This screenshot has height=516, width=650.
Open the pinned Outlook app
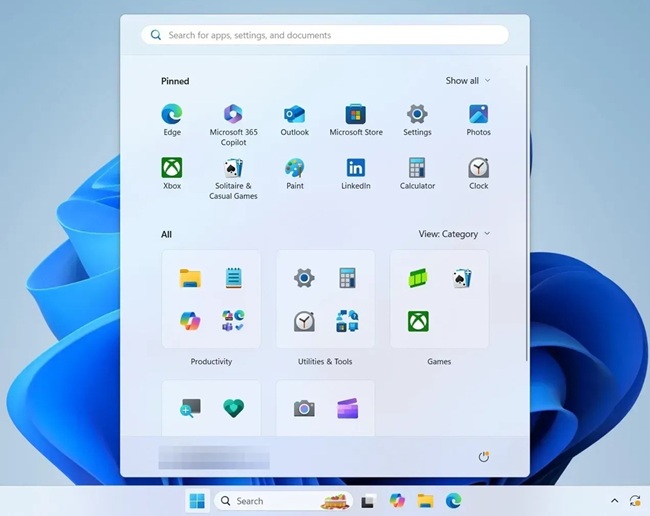[294, 120]
